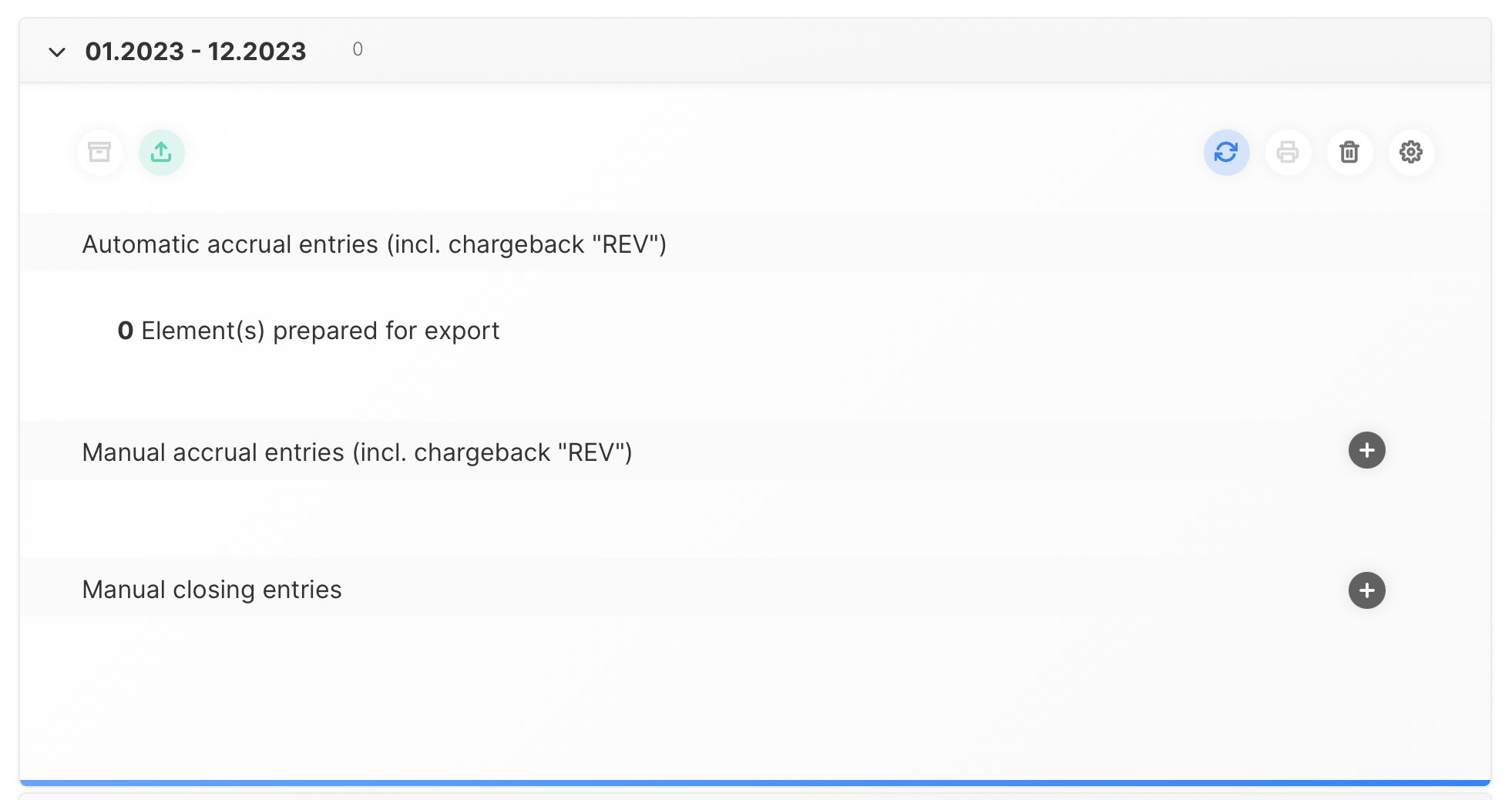Click the printer icon
The image size is (1512, 800).
pyautogui.click(x=1288, y=152)
